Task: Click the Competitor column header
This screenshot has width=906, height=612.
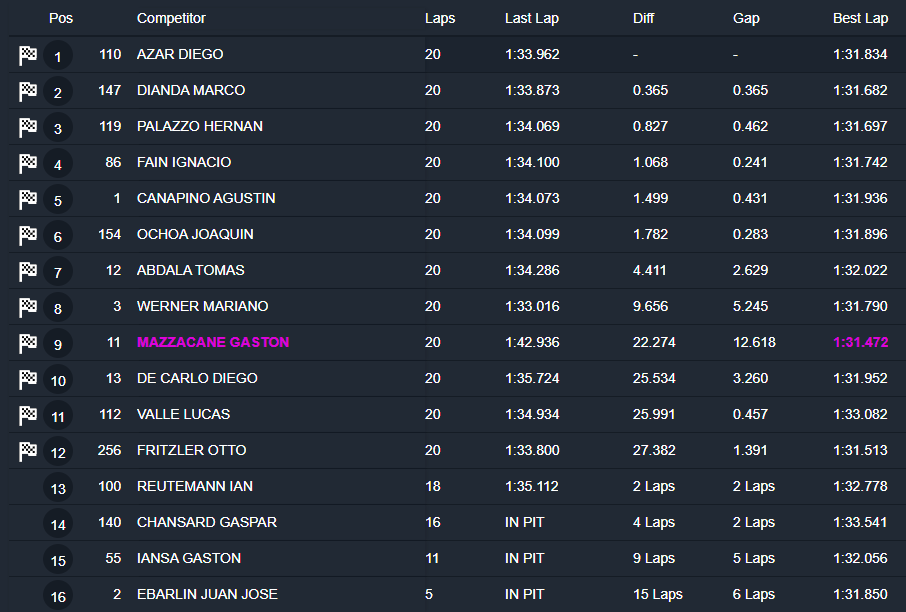Action: [171, 19]
